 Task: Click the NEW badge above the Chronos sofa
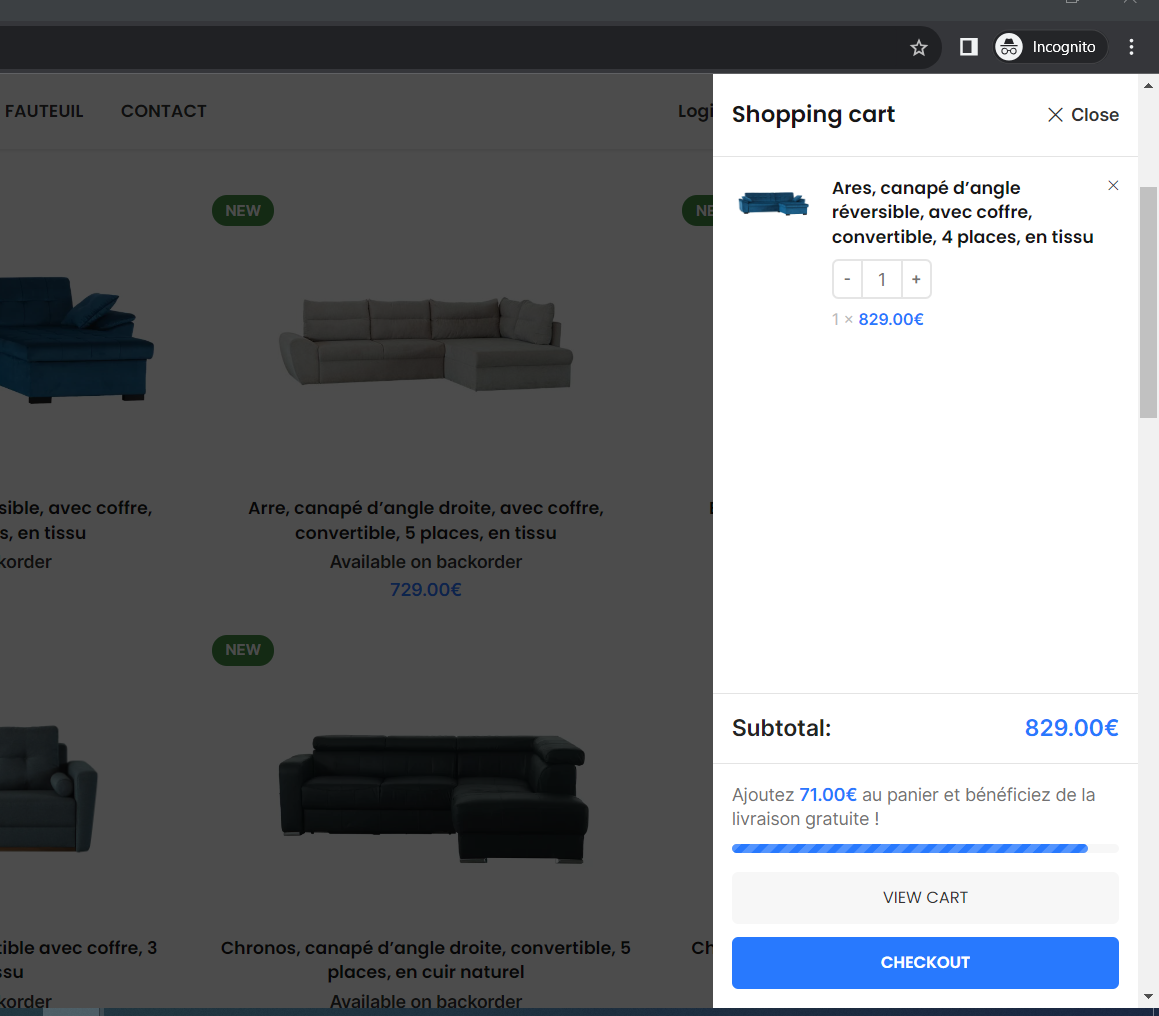242,650
